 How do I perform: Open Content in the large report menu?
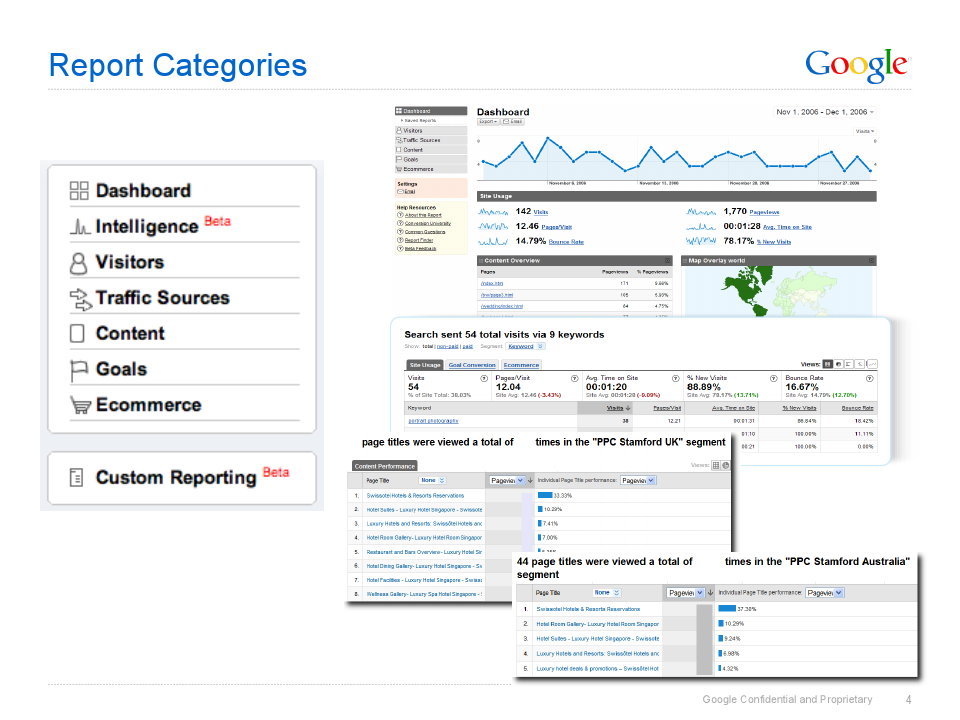pyautogui.click(x=130, y=333)
